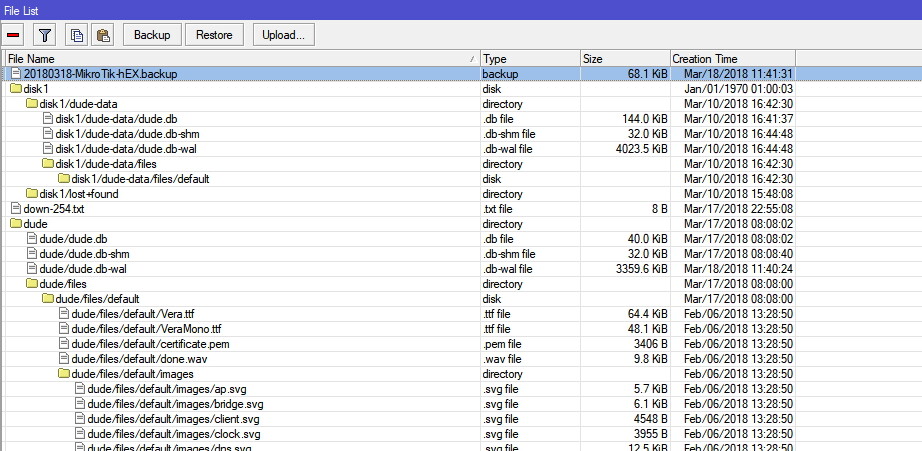The height and width of the screenshot is (451, 922).
Task: Select the disk1/dude-data directory name
Action: coord(78,104)
